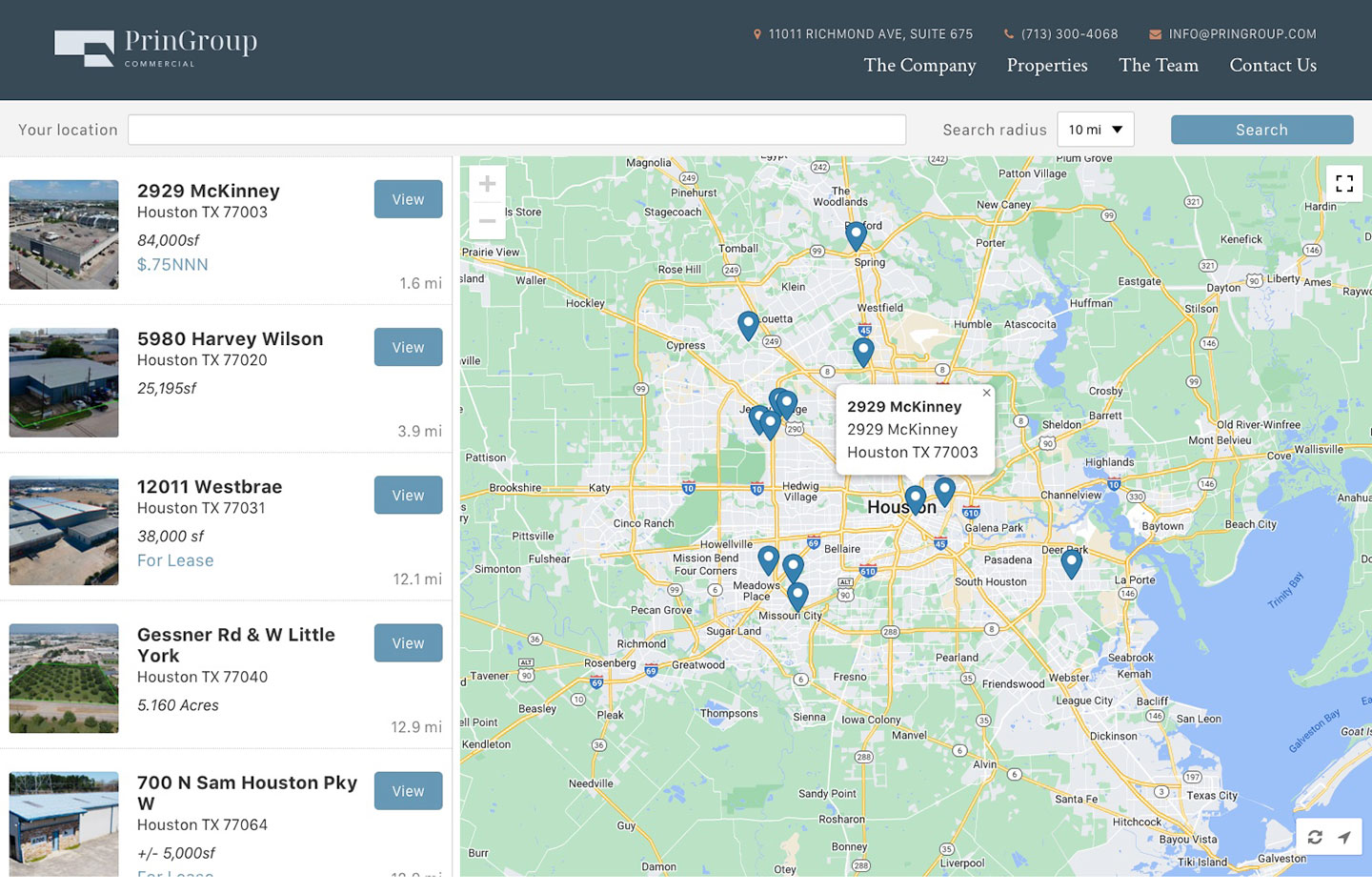View the 5980 Harvey Wilson property
Viewport: 1372px width, 894px height.
click(x=408, y=347)
